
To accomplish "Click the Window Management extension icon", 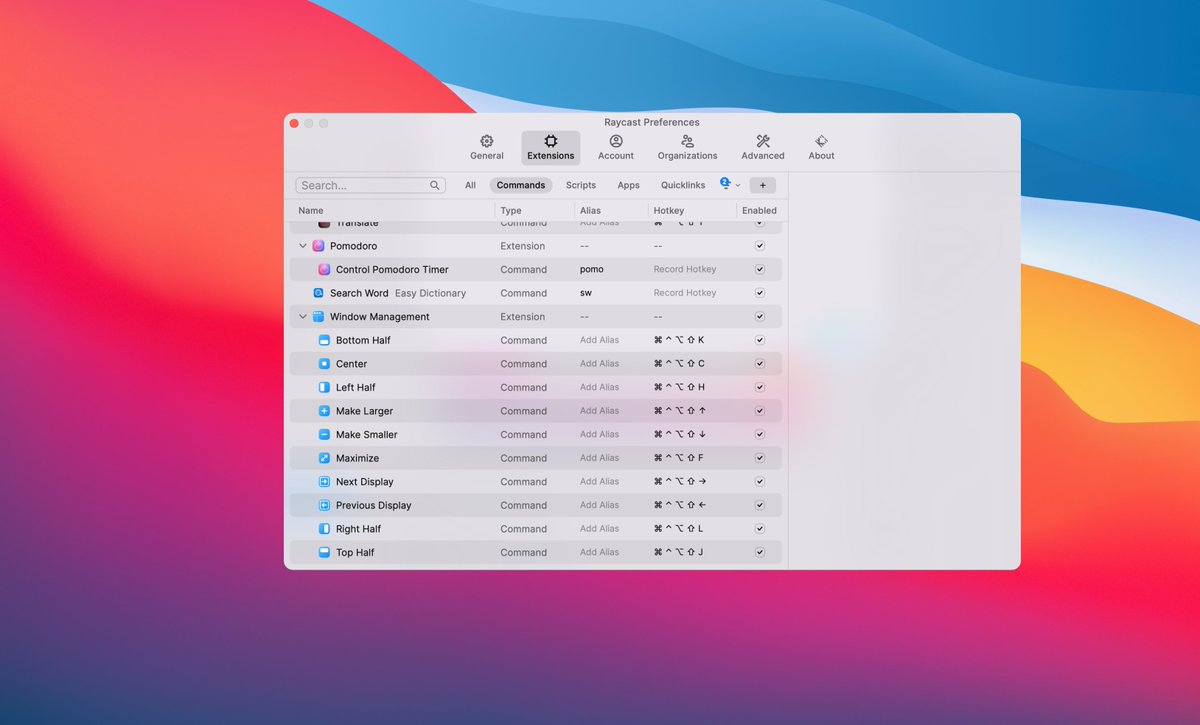I will point(319,317).
